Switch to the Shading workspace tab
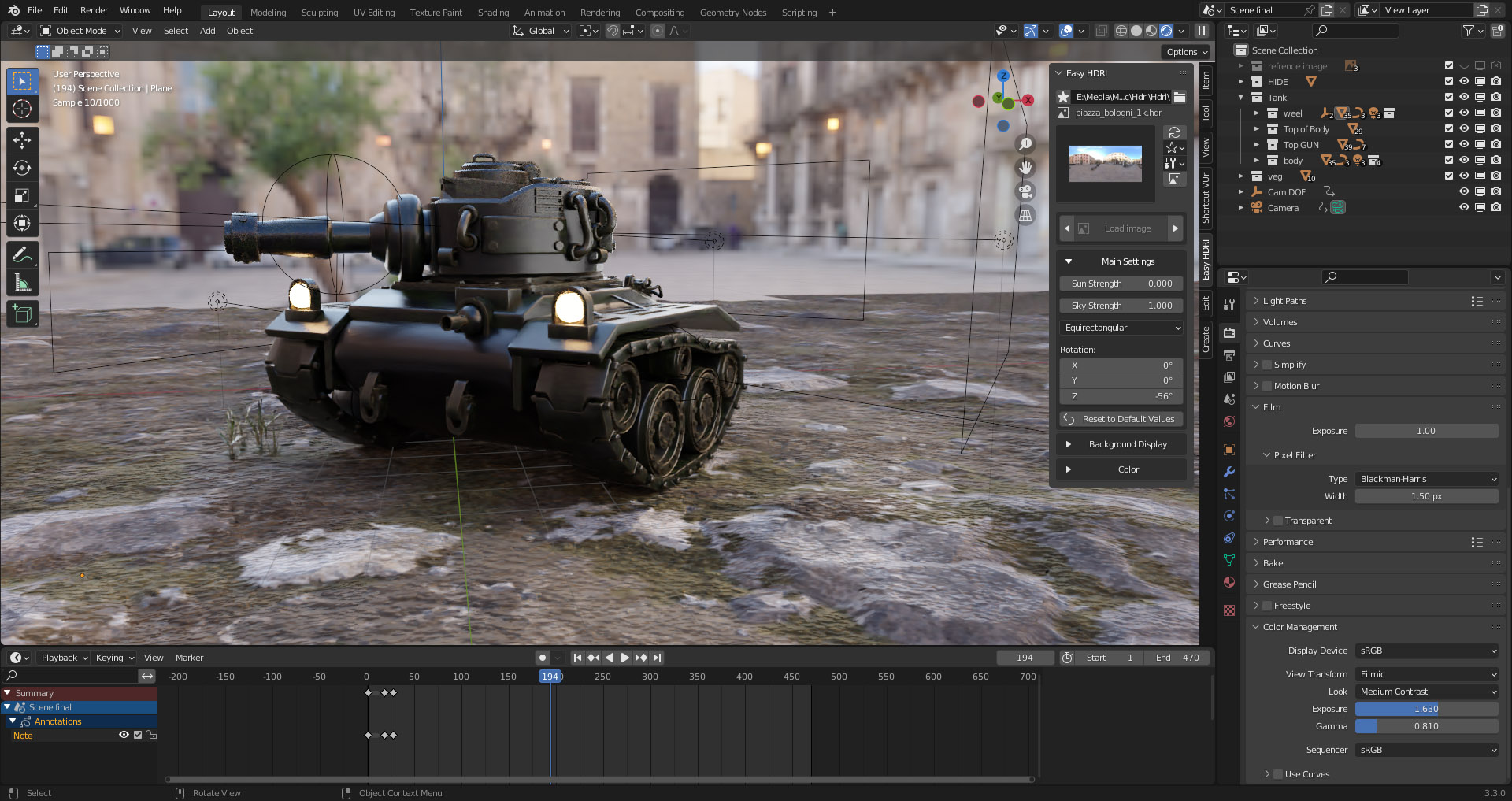This screenshot has width=1512, height=801. (493, 12)
